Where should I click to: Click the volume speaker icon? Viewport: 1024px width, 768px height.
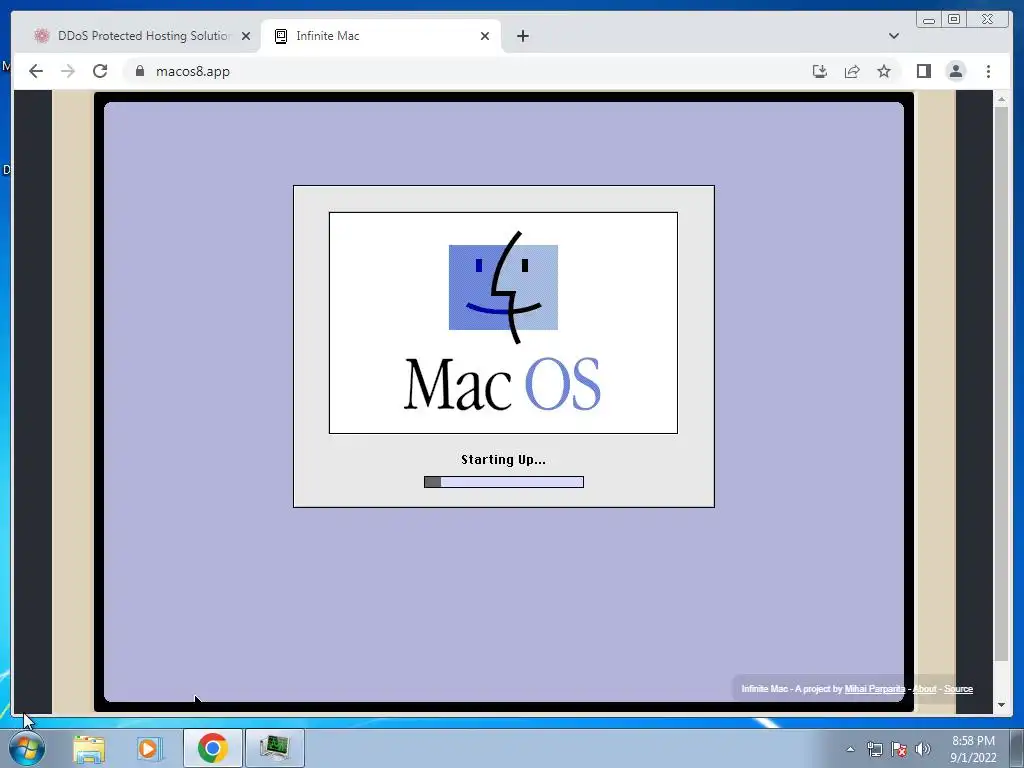tap(923, 749)
